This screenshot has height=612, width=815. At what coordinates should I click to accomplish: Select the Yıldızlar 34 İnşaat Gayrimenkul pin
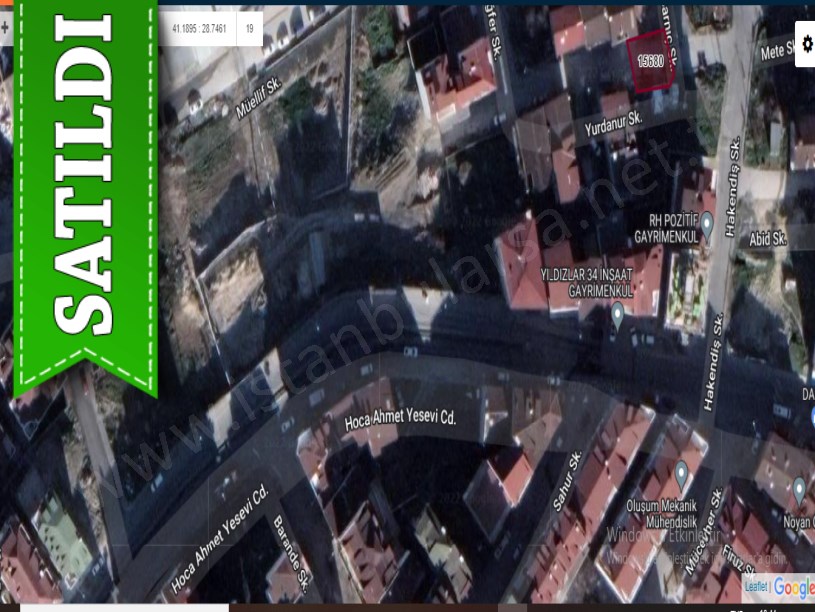[617, 315]
